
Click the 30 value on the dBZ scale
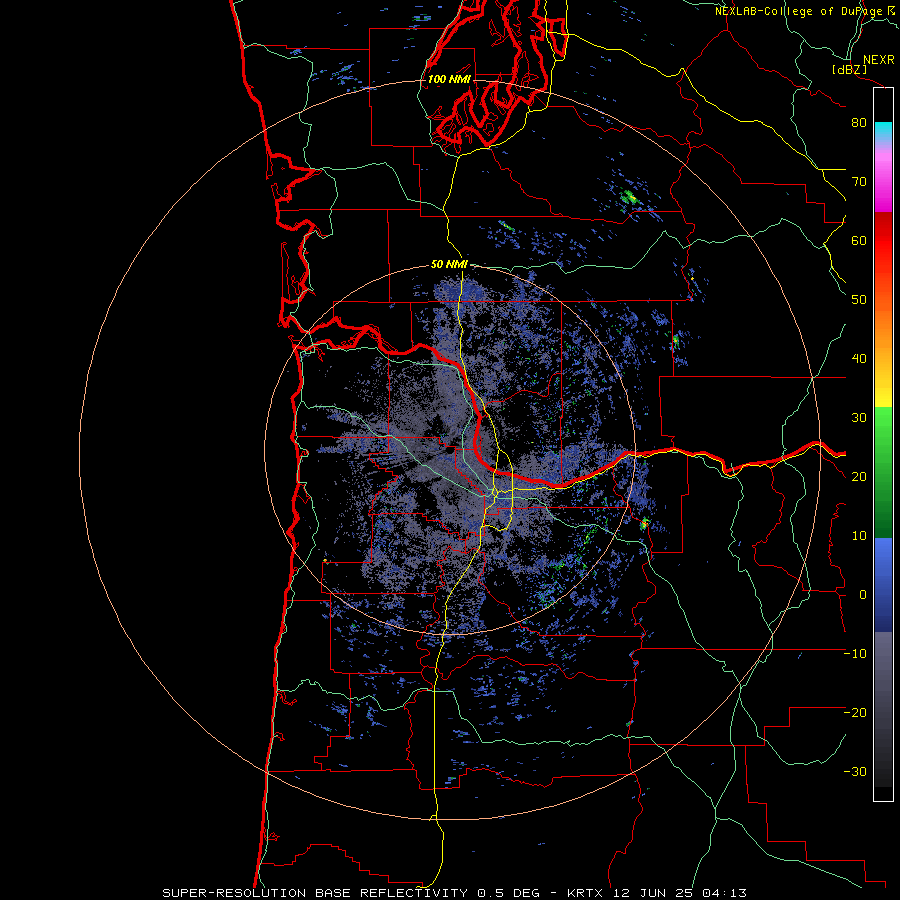pyautogui.click(x=859, y=418)
